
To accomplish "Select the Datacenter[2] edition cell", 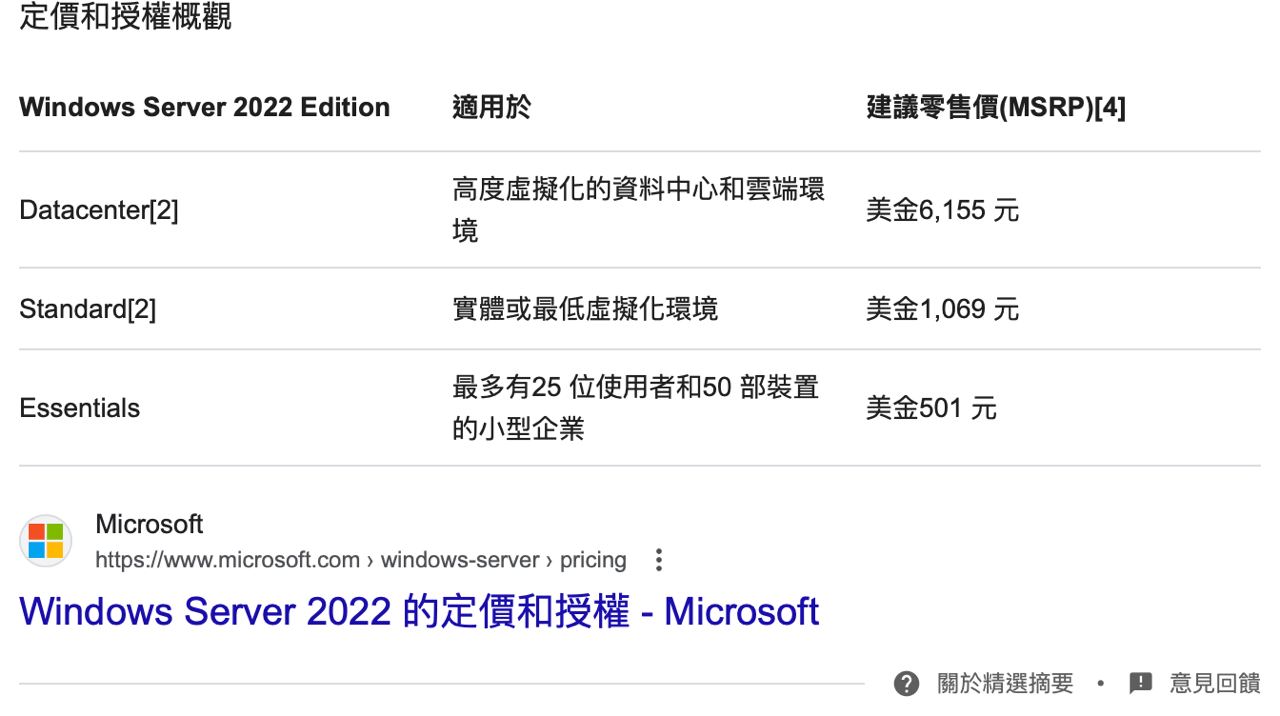I will click(x=99, y=211).
